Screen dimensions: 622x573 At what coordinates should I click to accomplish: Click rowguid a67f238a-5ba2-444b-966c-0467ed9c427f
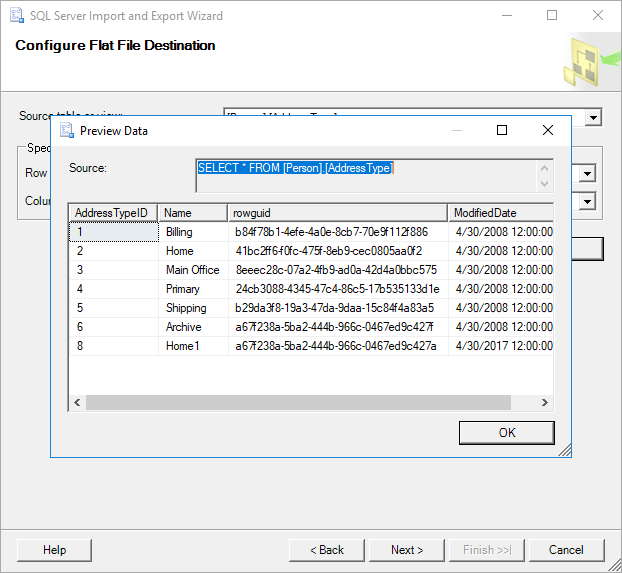coord(338,327)
